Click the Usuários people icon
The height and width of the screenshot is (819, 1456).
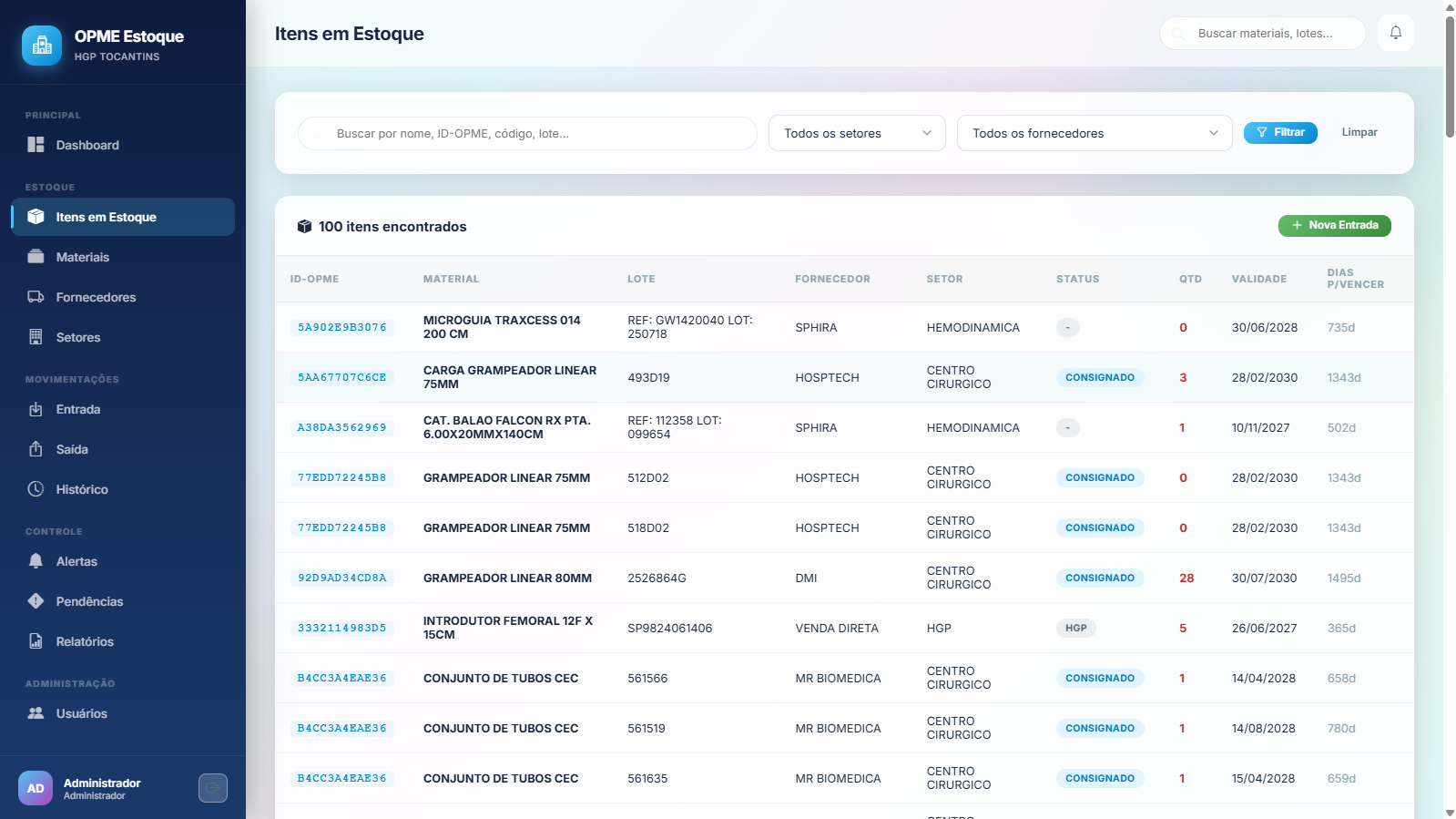[x=36, y=713]
